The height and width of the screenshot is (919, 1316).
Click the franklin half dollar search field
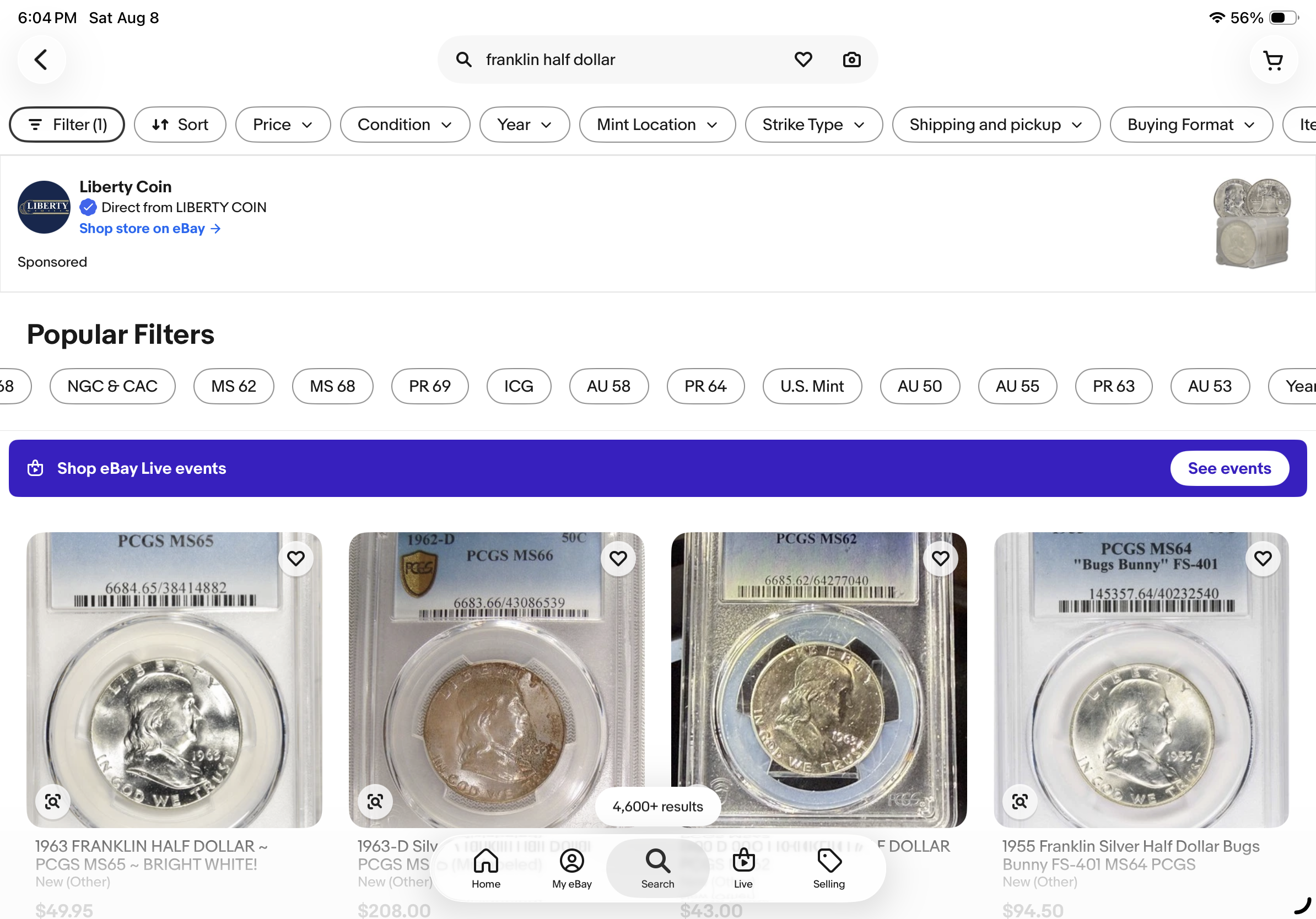click(657, 60)
